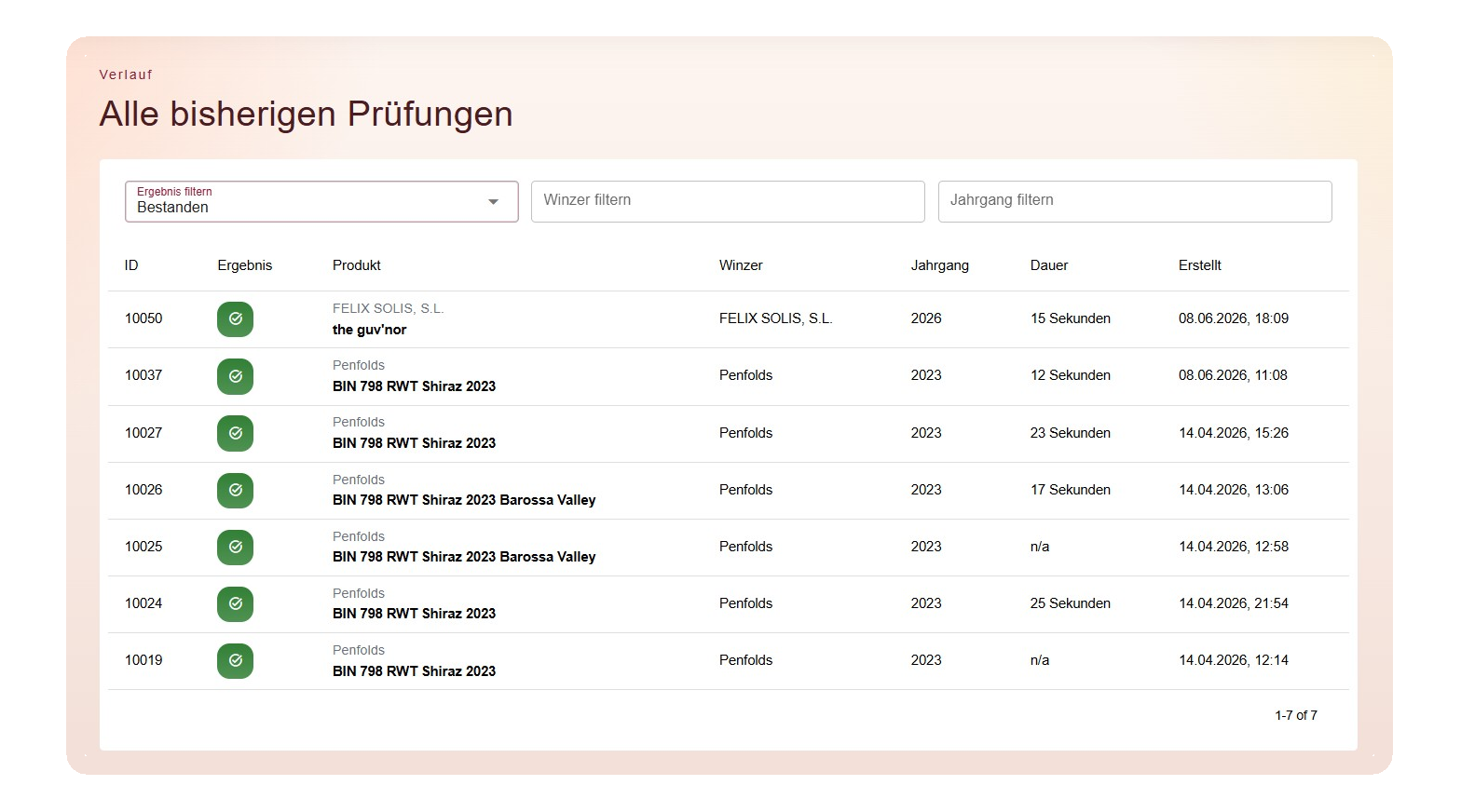
Task: Click the Jahrgang column header
Action: click(940, 265)
